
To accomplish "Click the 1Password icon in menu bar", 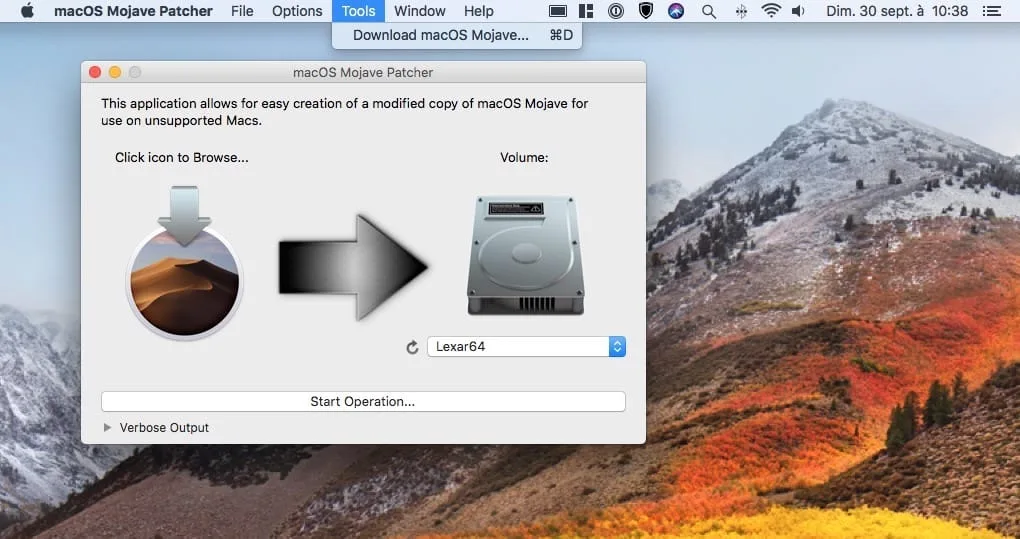I will point(615,11).
